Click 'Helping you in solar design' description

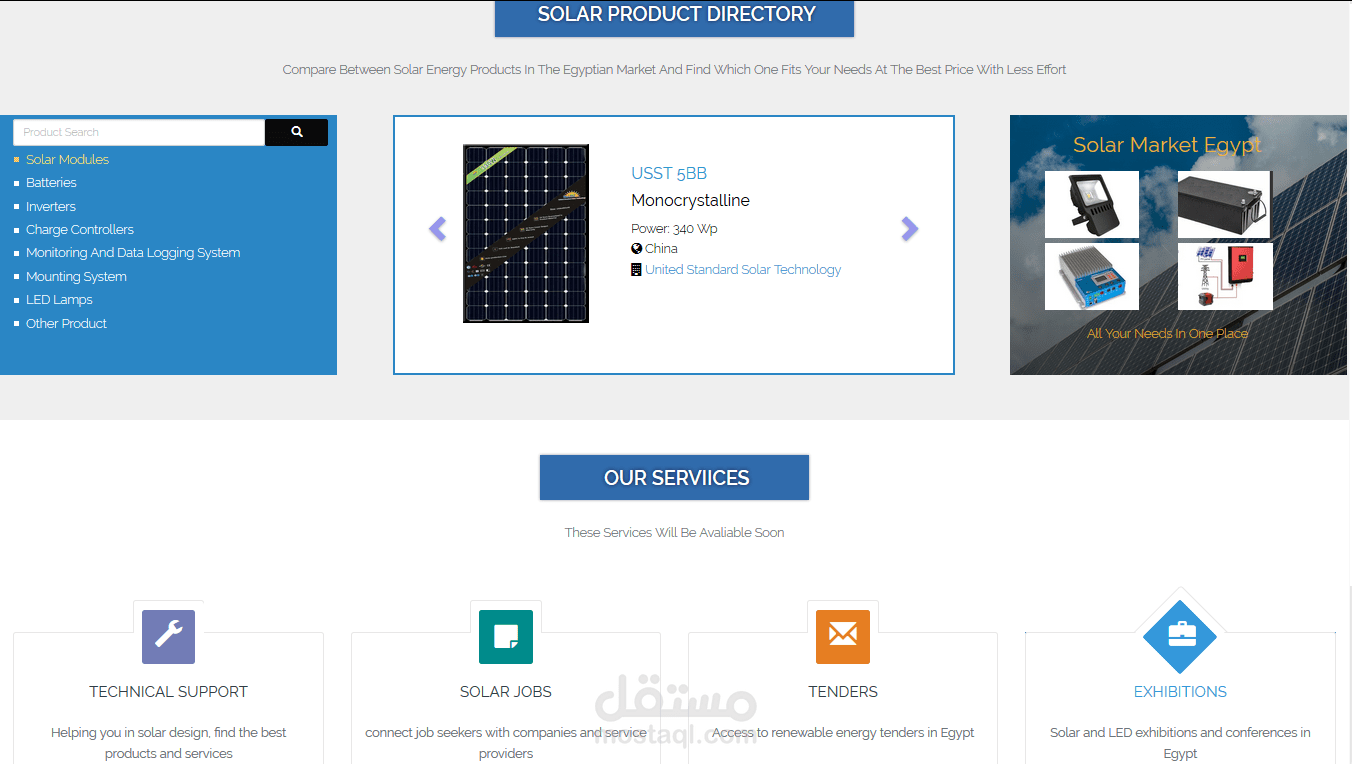click(x=168, y=743)
